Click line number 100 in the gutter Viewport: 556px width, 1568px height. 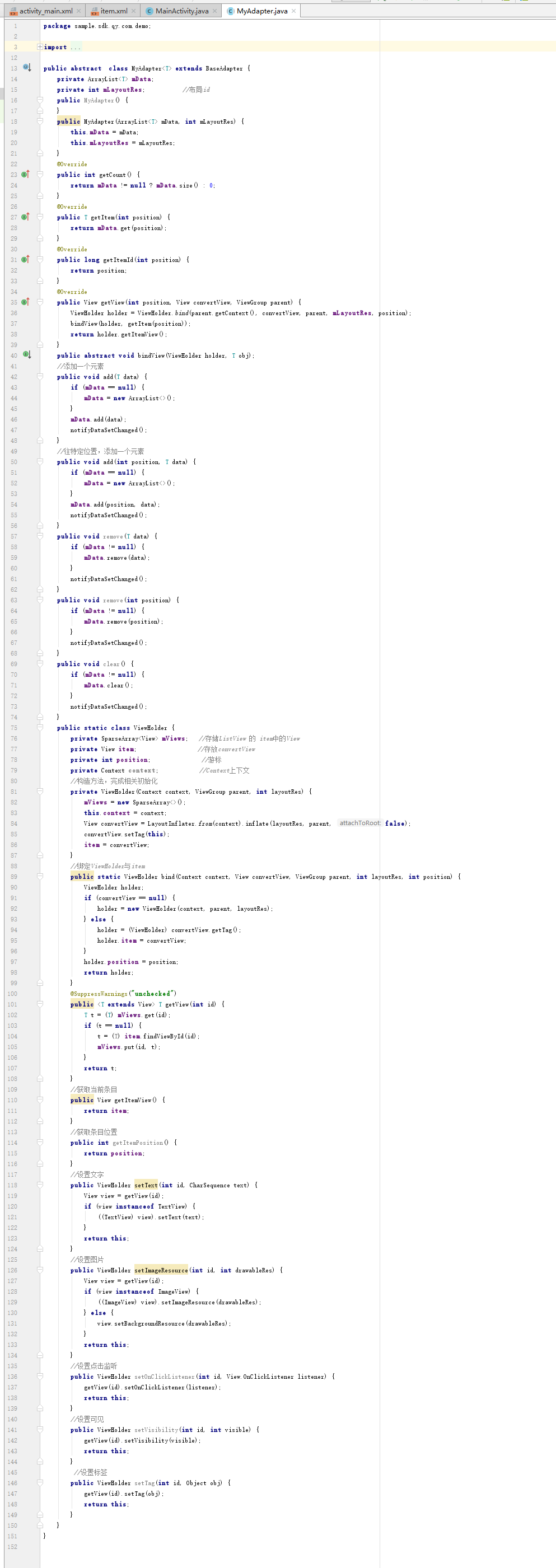click(x=12, y=994)
